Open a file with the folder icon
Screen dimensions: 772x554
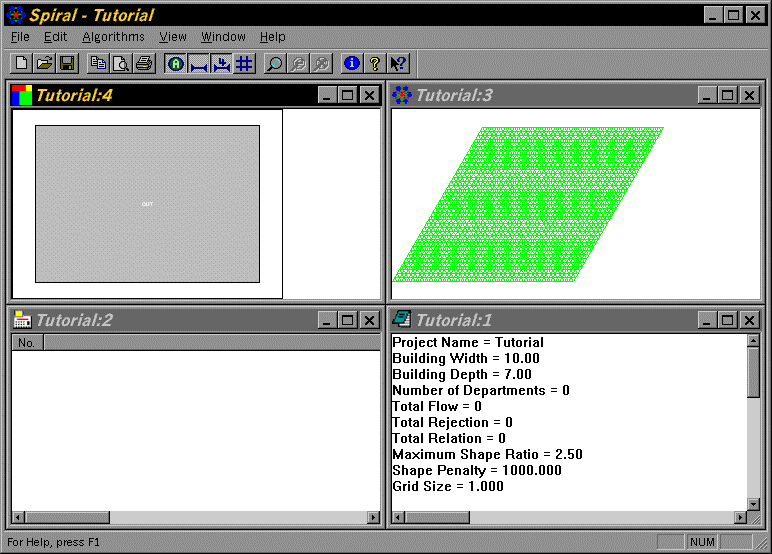tap(44, 64)
